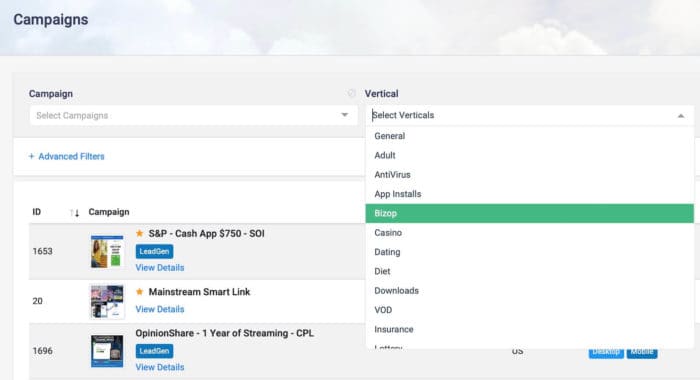Click star icon for S&P Cash App
Viewport: 700px width, 380px height.
pos(140,233)
